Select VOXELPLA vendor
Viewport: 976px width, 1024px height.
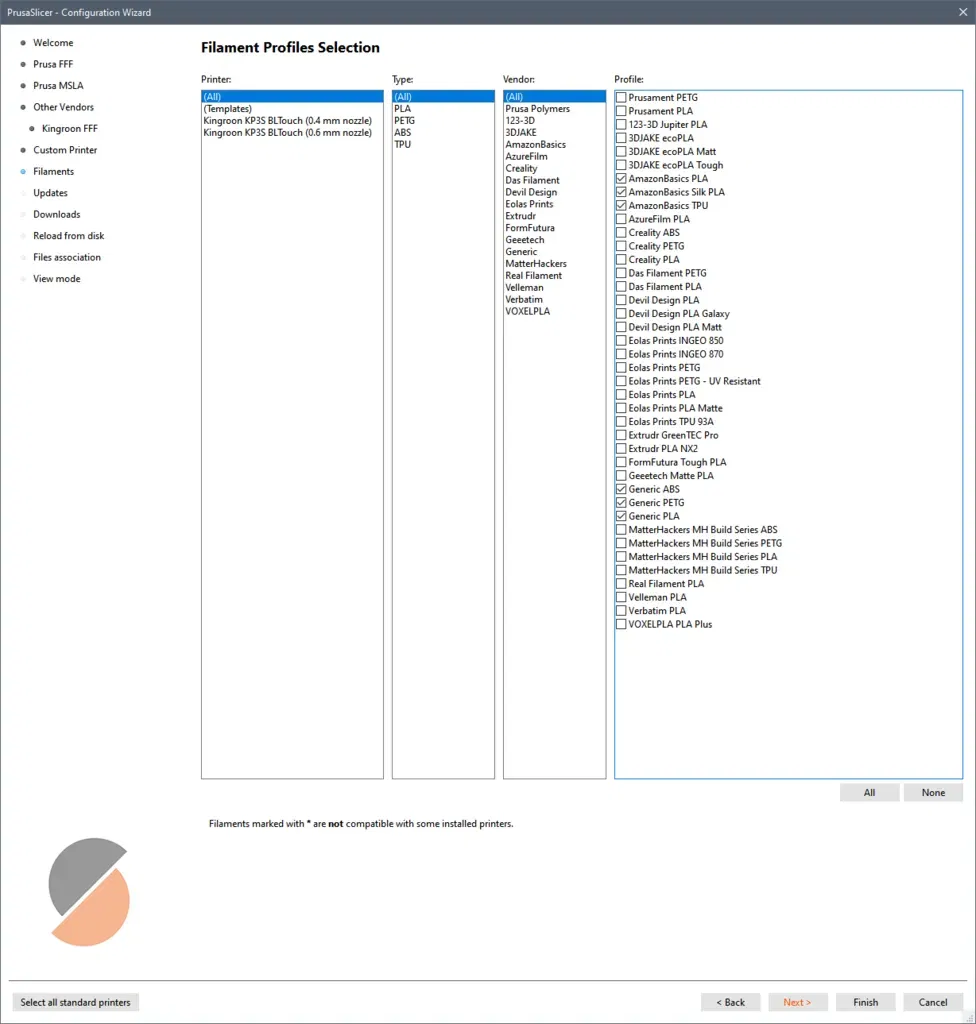point(554,311)
